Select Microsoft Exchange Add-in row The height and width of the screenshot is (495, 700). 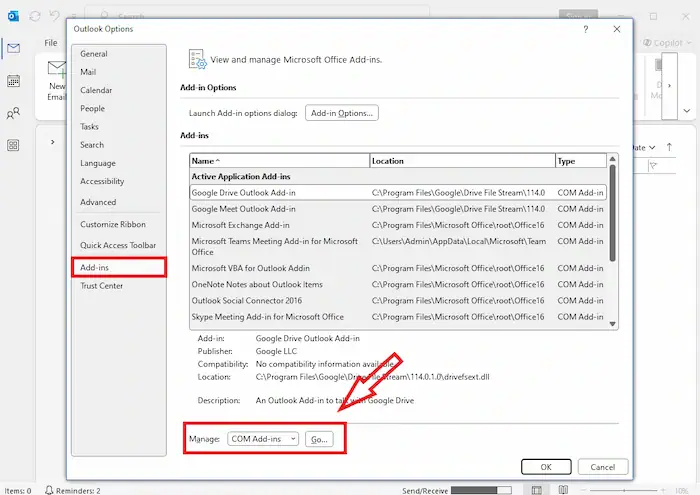pyautogui.click(x=398, y=225)
